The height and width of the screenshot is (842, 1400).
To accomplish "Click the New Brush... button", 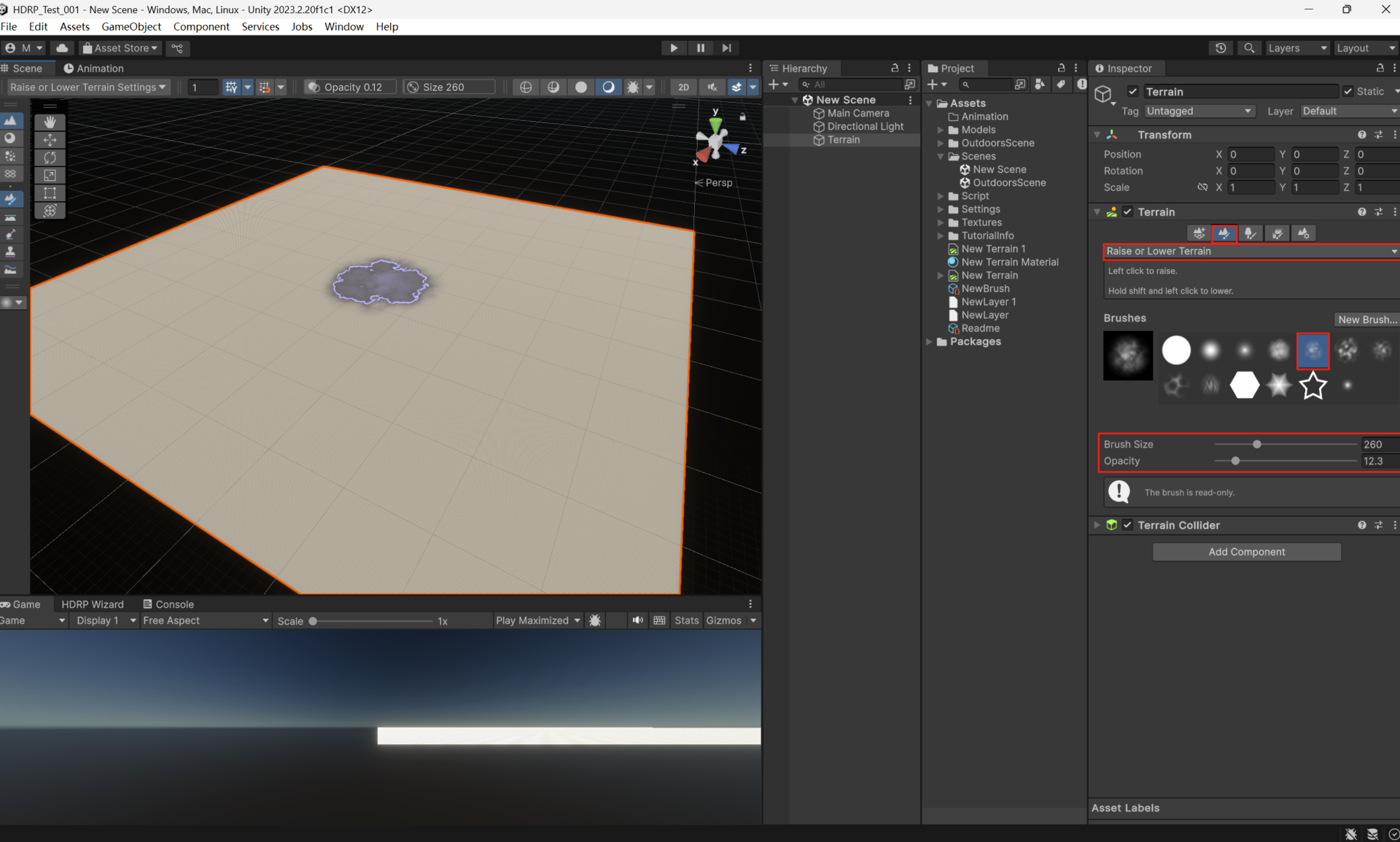I will (1367, 319).
